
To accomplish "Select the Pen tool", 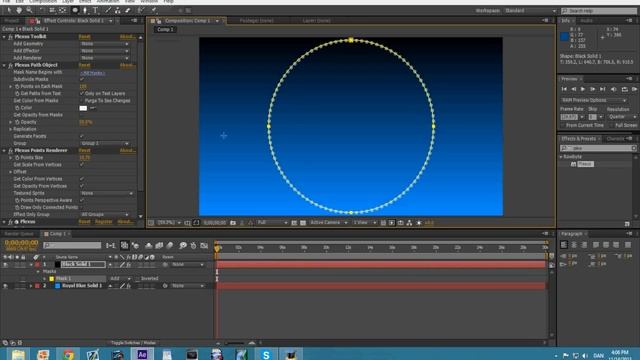I will pos(85,10).
